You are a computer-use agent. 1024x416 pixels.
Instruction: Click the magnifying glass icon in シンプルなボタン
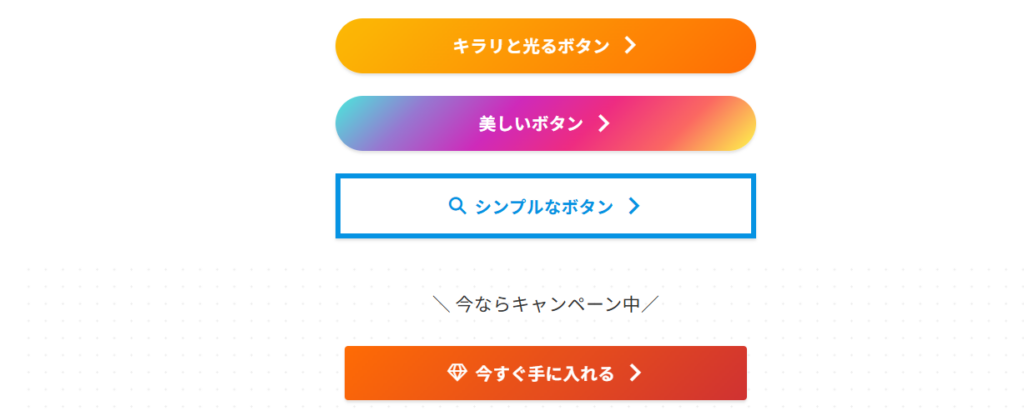coord(457,206)
